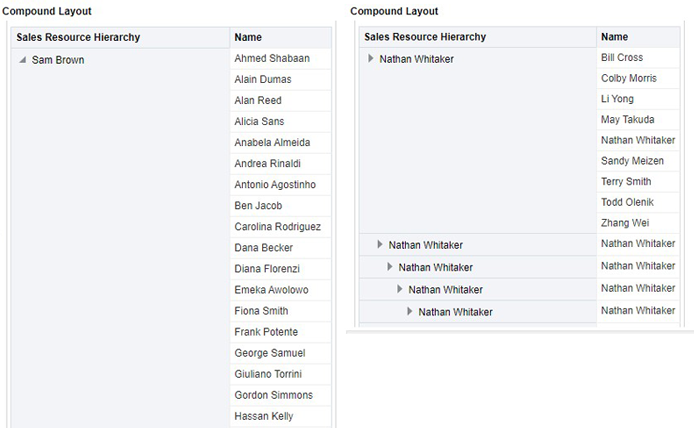Viewport: 694px width, 428px height.
Task: Expand the fifth-level Nathan Whitaker node
Action: tap(410, 312)
